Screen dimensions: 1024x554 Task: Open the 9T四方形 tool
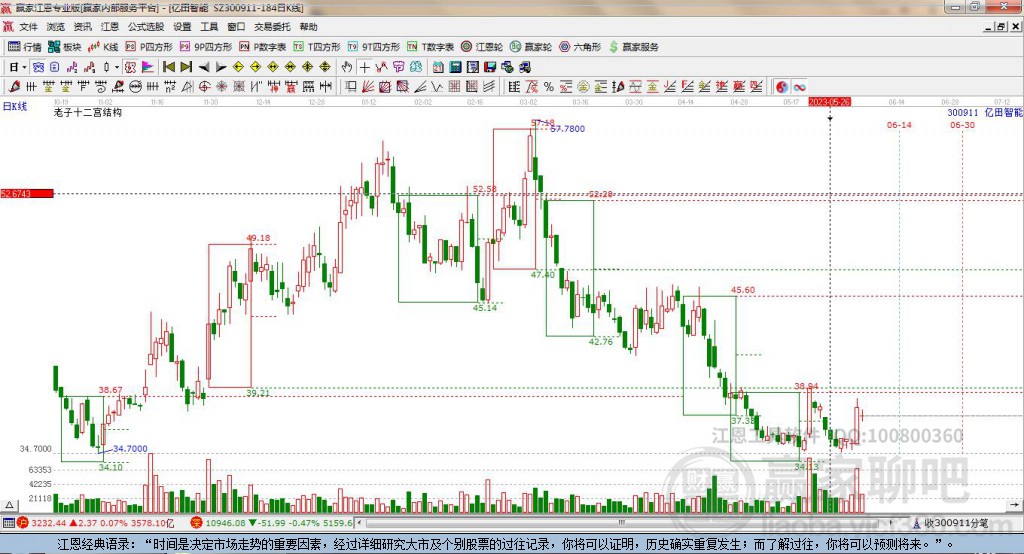pos(374,47)
